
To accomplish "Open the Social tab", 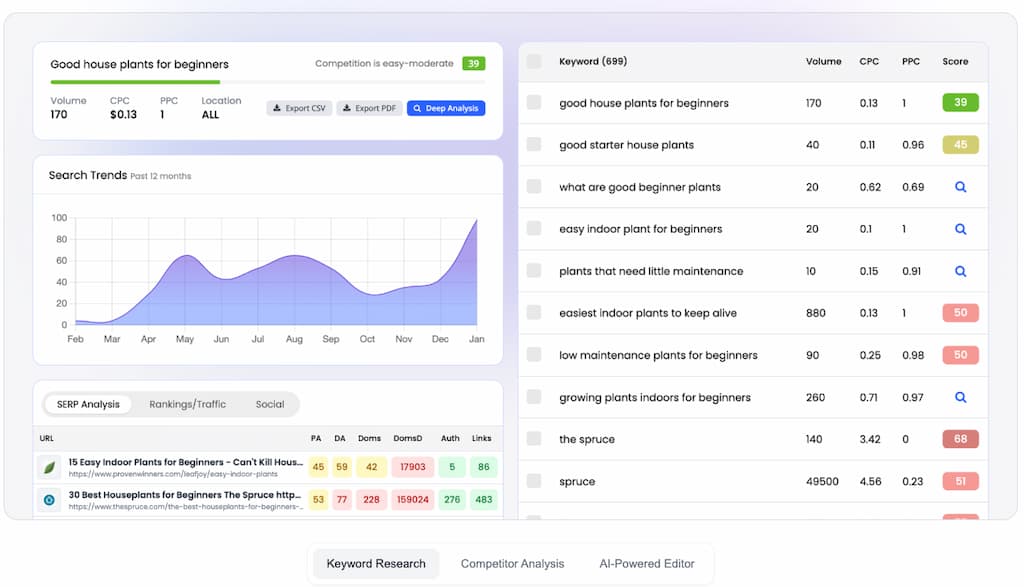I will [270, 404].
